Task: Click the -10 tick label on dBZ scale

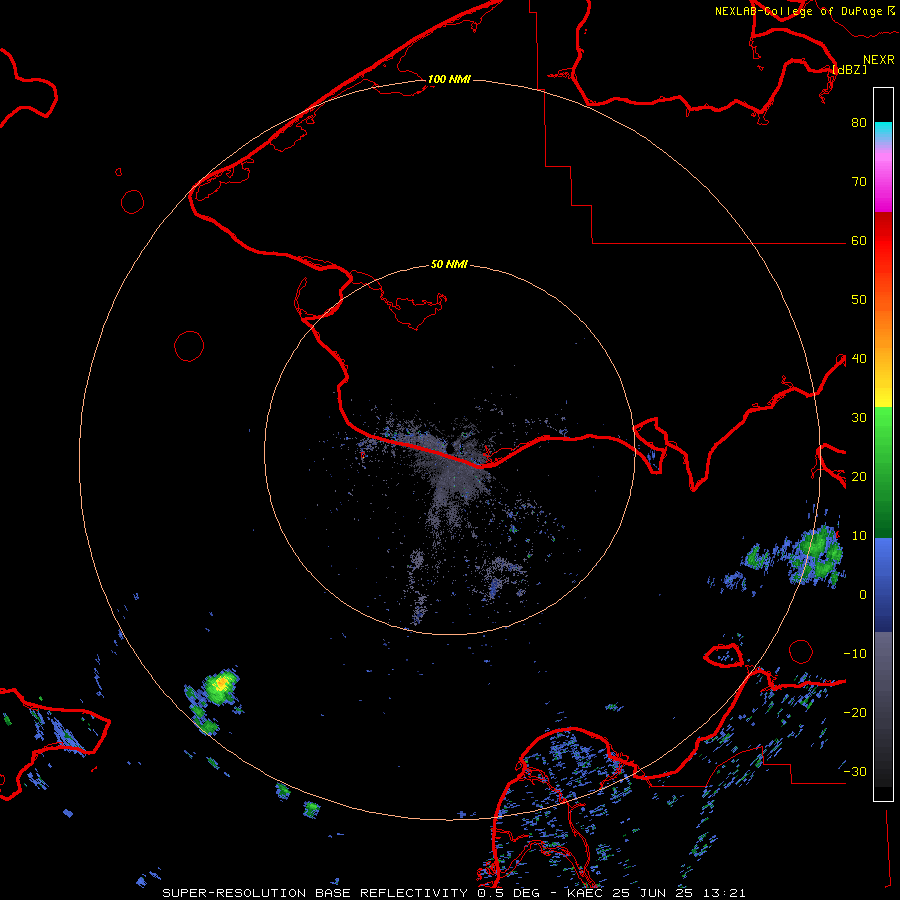Action: 855,654
